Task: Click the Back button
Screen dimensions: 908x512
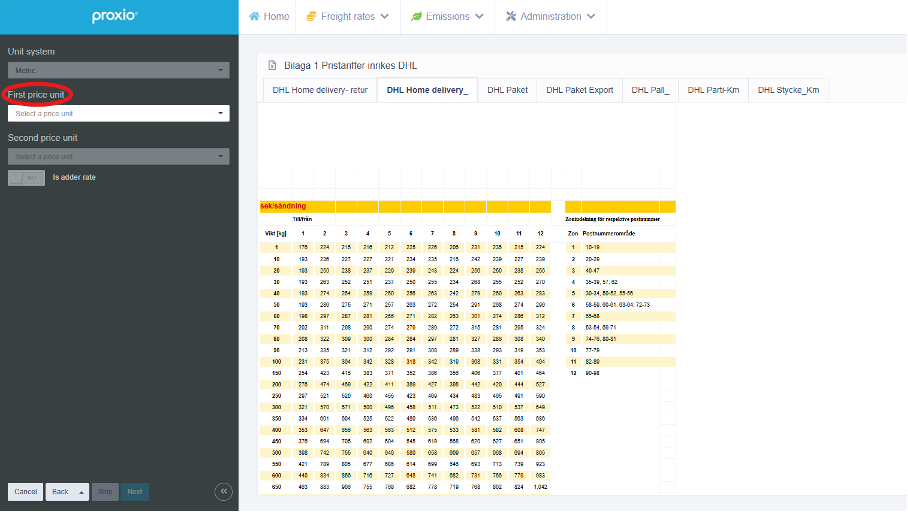Action: pos(60,492)
